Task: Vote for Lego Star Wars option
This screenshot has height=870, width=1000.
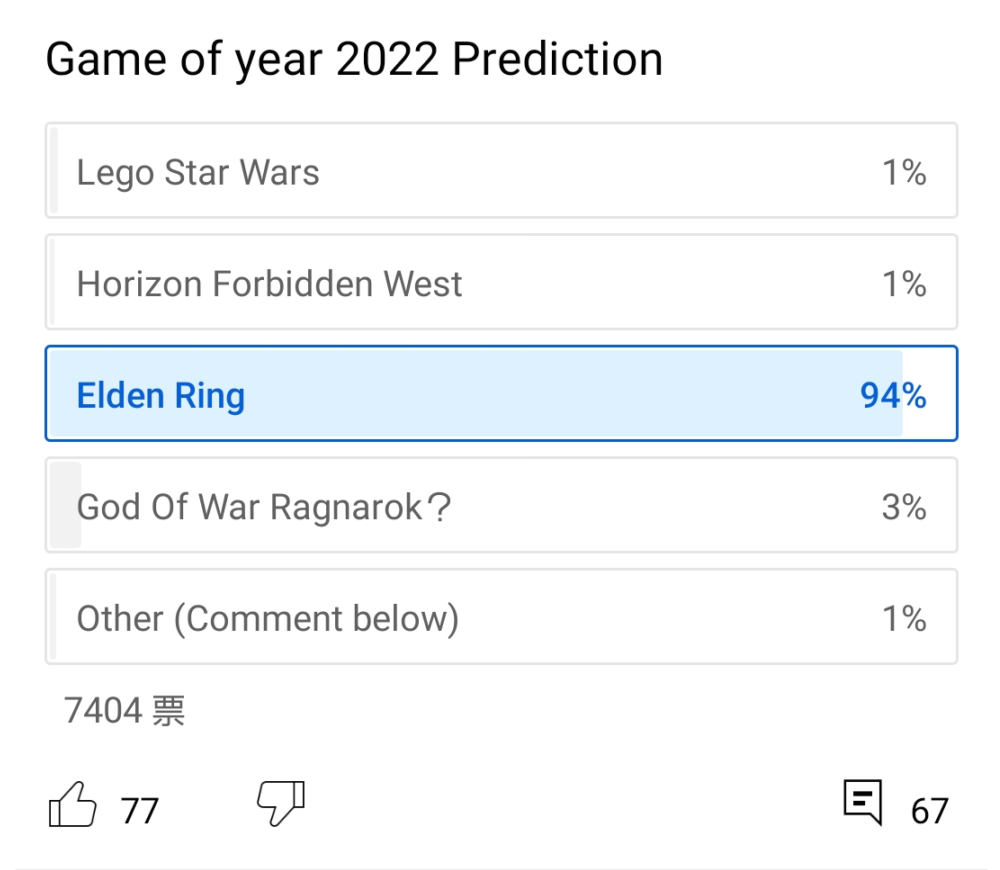Action: [501, 170]
